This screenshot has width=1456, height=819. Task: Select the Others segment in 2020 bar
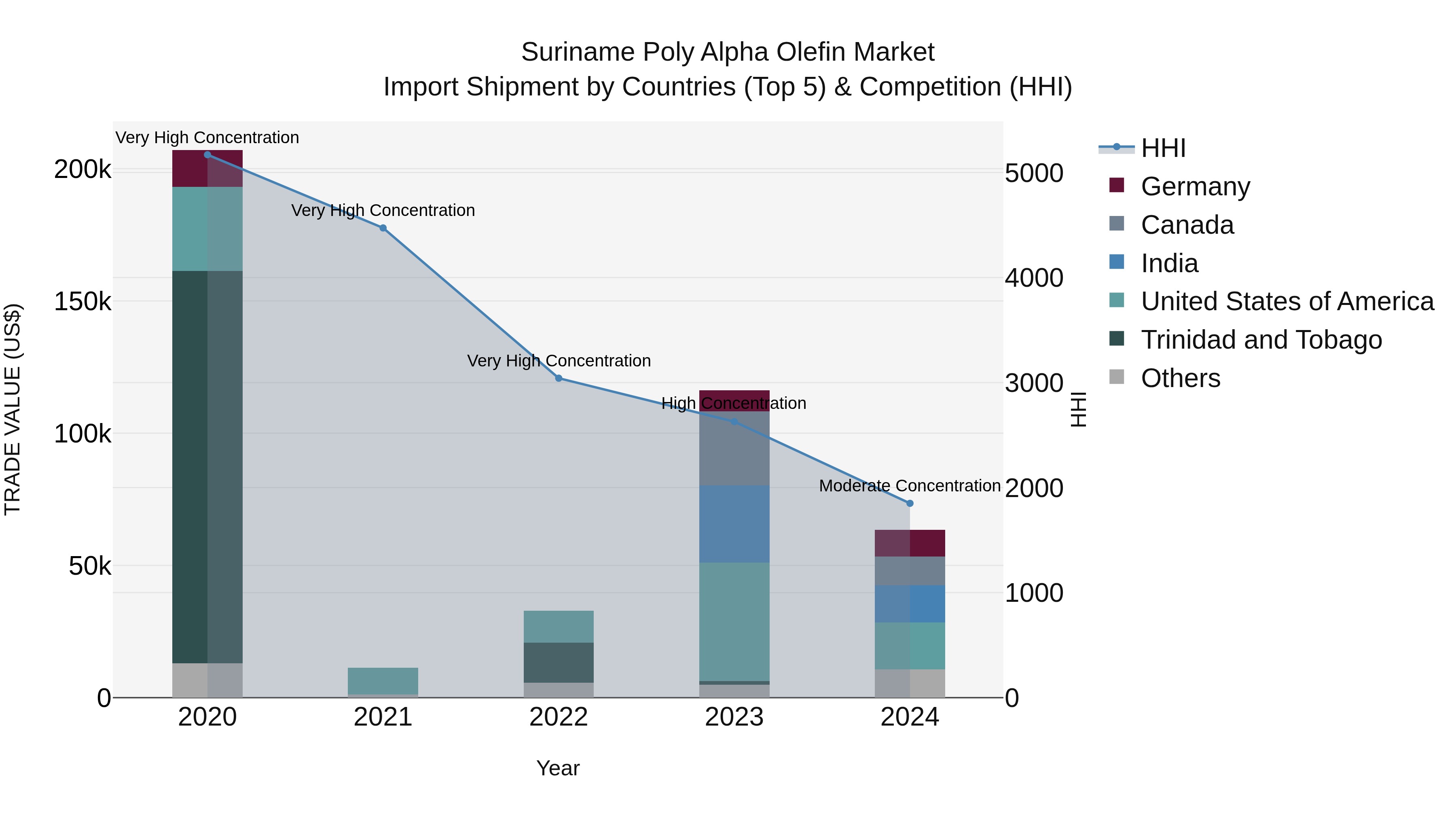[x=207, y=681]
